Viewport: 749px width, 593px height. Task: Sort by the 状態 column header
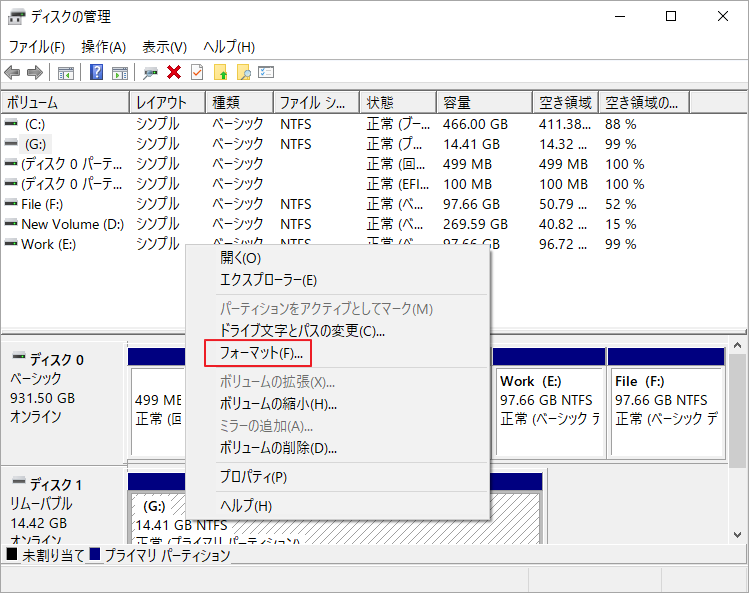pyautogui.click(x=398, y=103)
